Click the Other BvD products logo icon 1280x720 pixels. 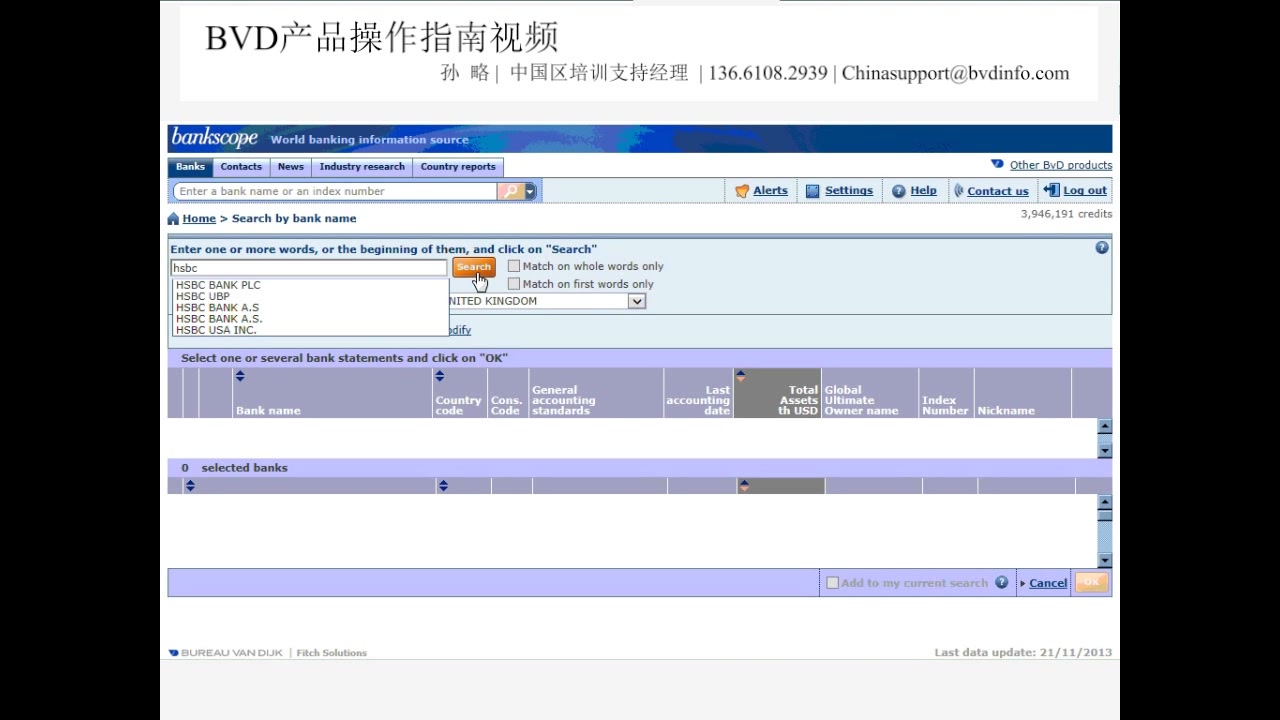tap(997, 164)
